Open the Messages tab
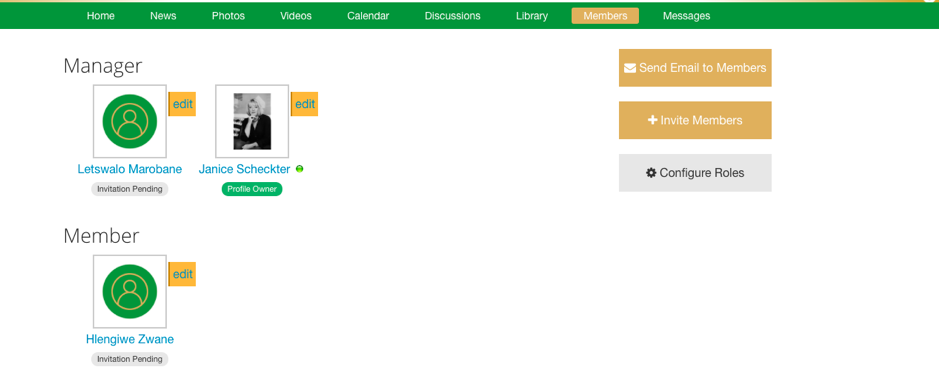 686,16
